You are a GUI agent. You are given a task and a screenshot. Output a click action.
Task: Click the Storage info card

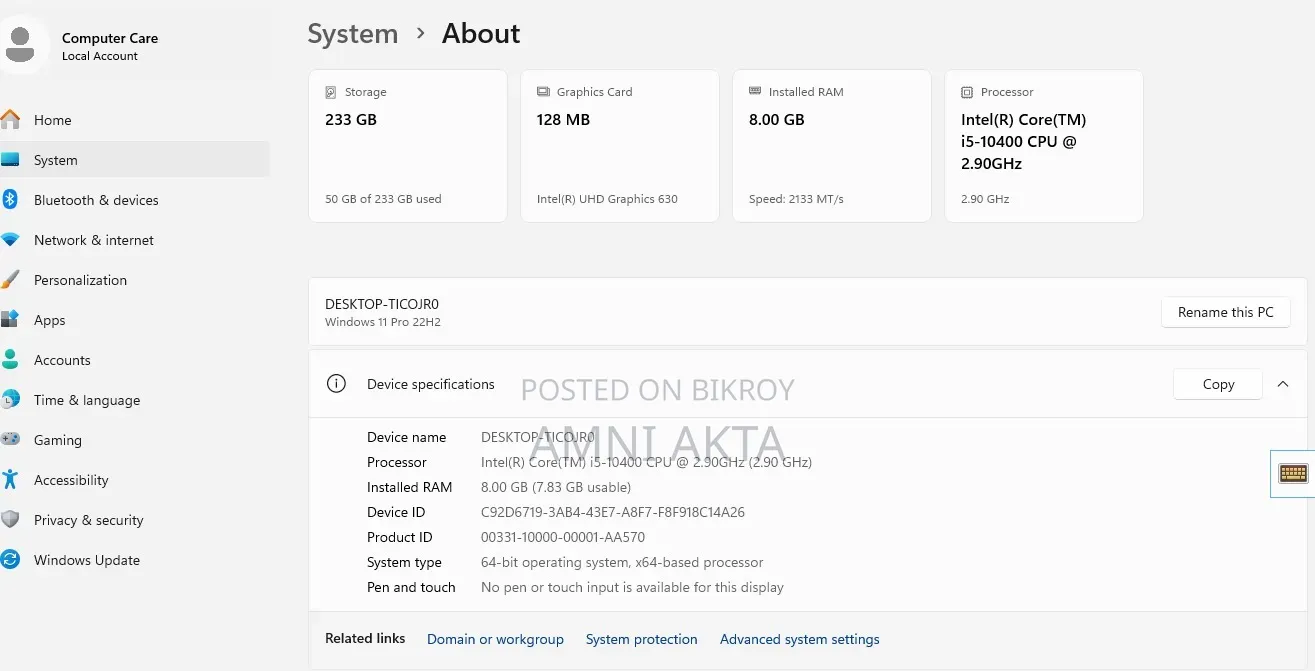pos(408,146)
